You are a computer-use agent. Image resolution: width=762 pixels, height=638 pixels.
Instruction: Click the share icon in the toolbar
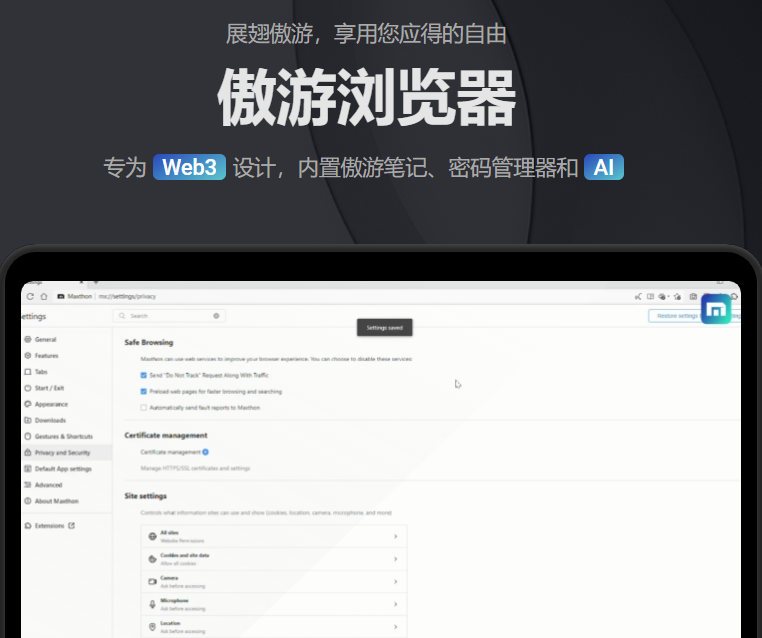(638, 296)
